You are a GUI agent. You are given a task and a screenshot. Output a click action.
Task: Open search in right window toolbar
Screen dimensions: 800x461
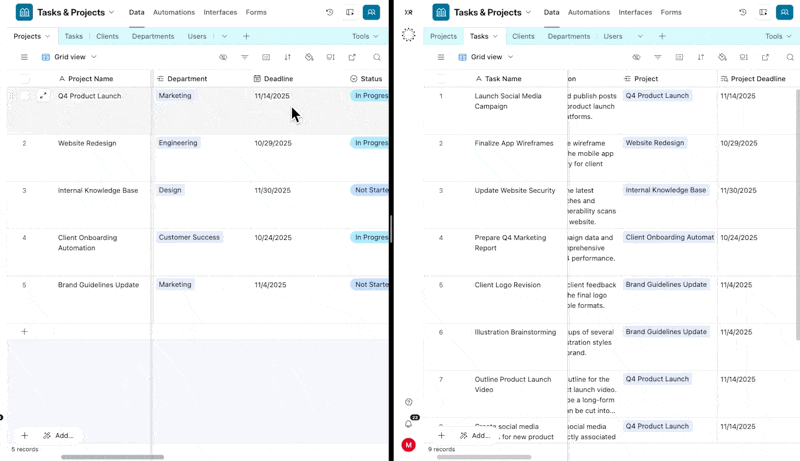point(790,57)
